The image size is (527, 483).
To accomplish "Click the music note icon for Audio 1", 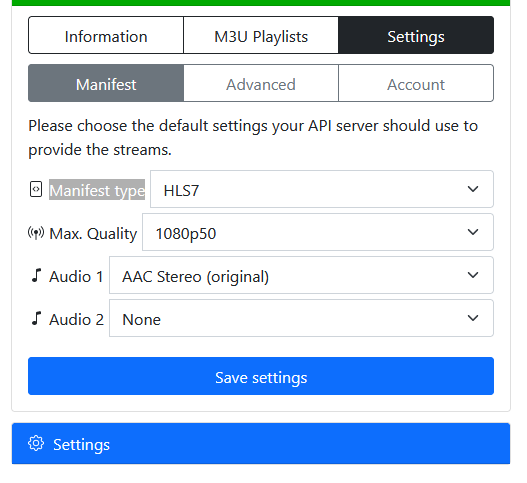I will (36, 276).
